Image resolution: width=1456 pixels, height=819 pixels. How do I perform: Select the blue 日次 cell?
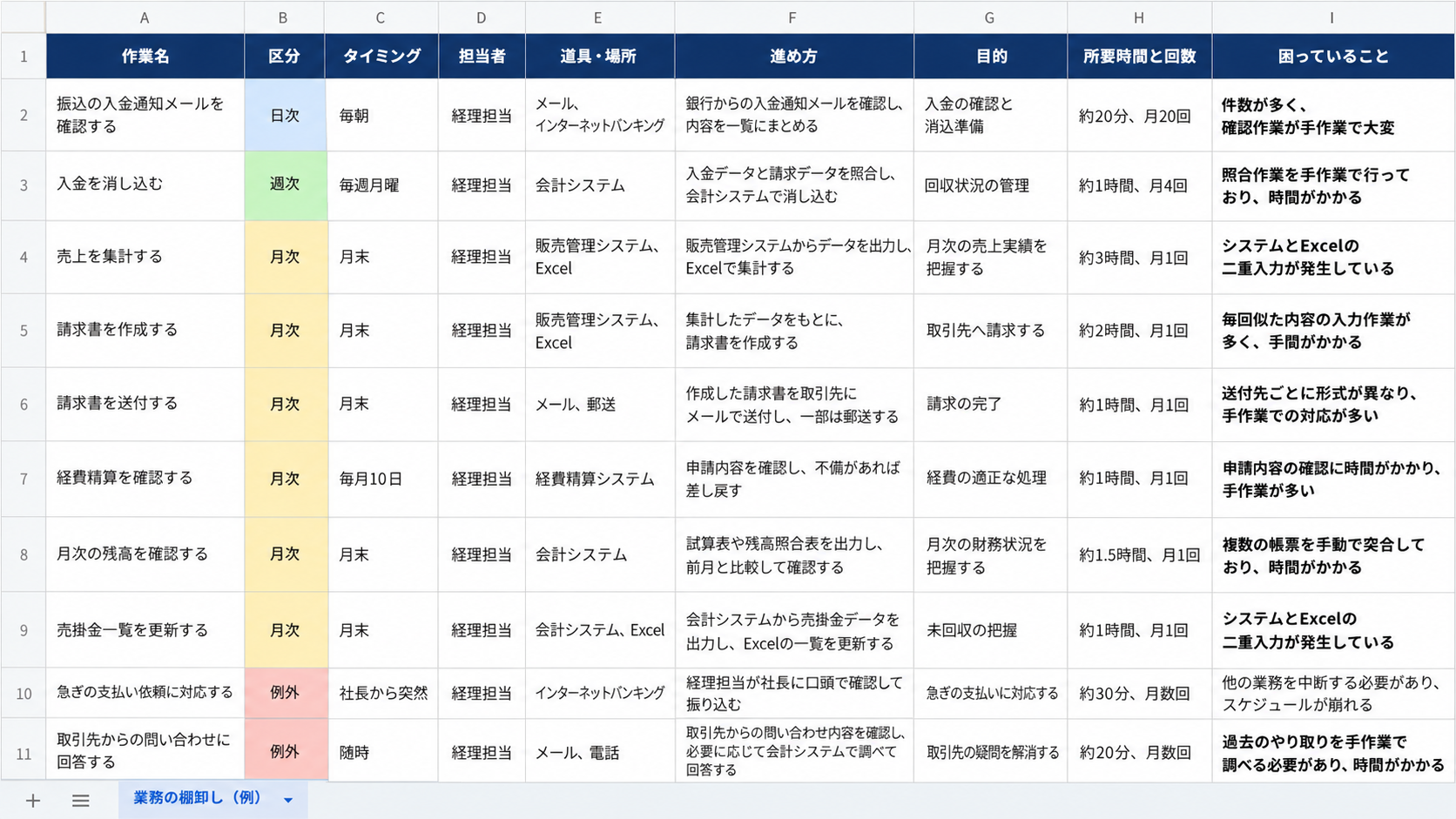coord(285,115)
